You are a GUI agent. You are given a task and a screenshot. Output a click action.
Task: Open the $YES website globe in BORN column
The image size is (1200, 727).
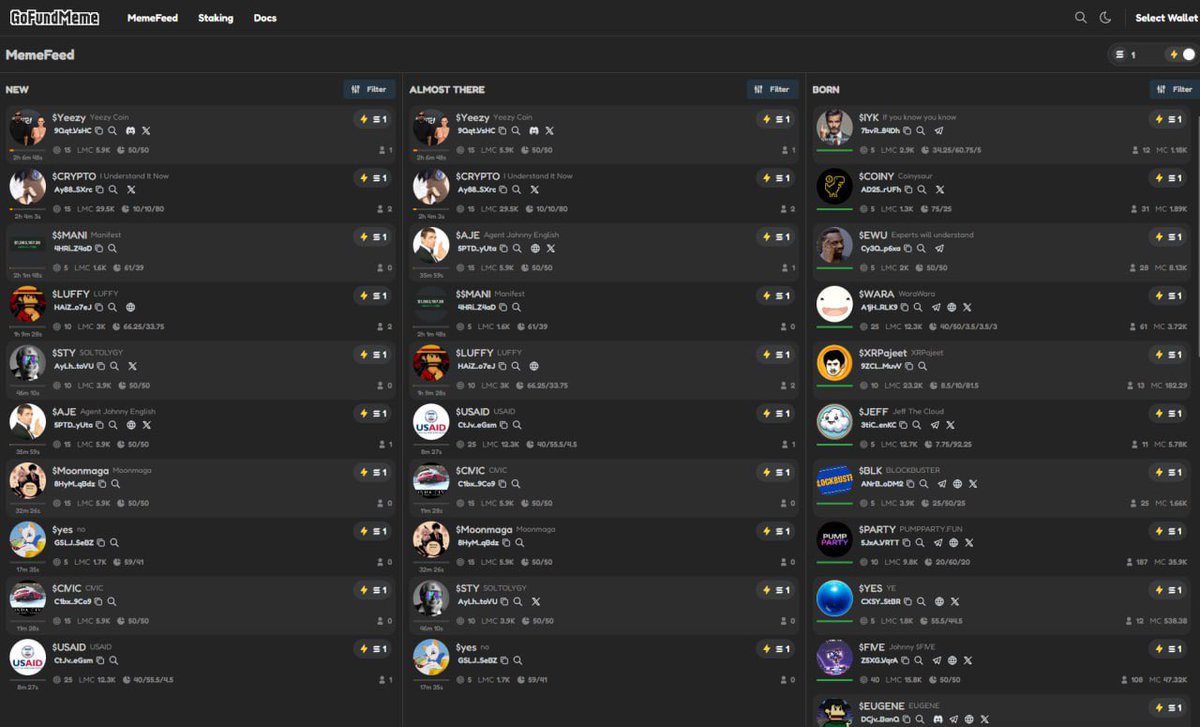point(939,602)
